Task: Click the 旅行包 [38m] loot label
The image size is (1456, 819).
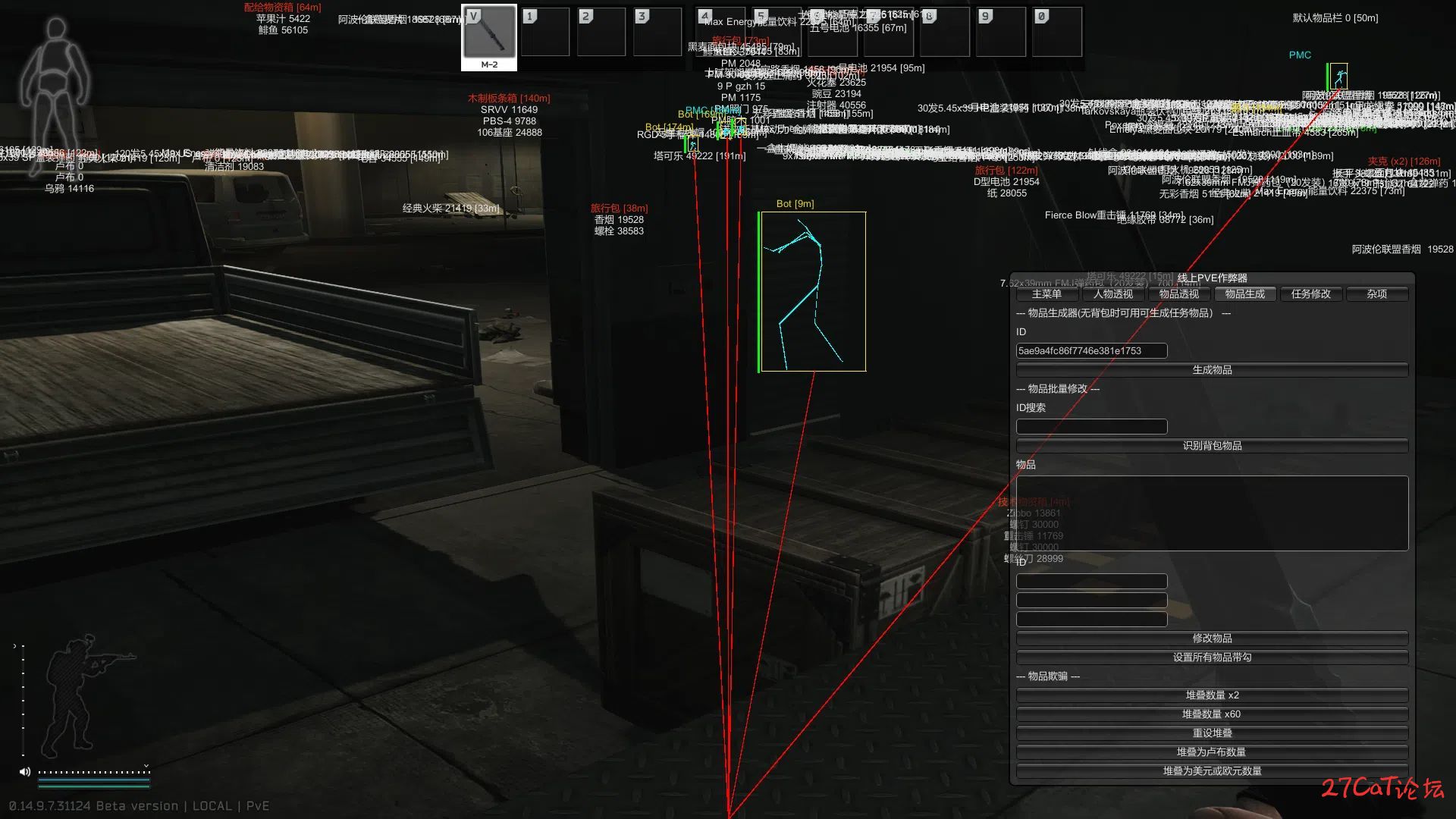Action: 619,209
